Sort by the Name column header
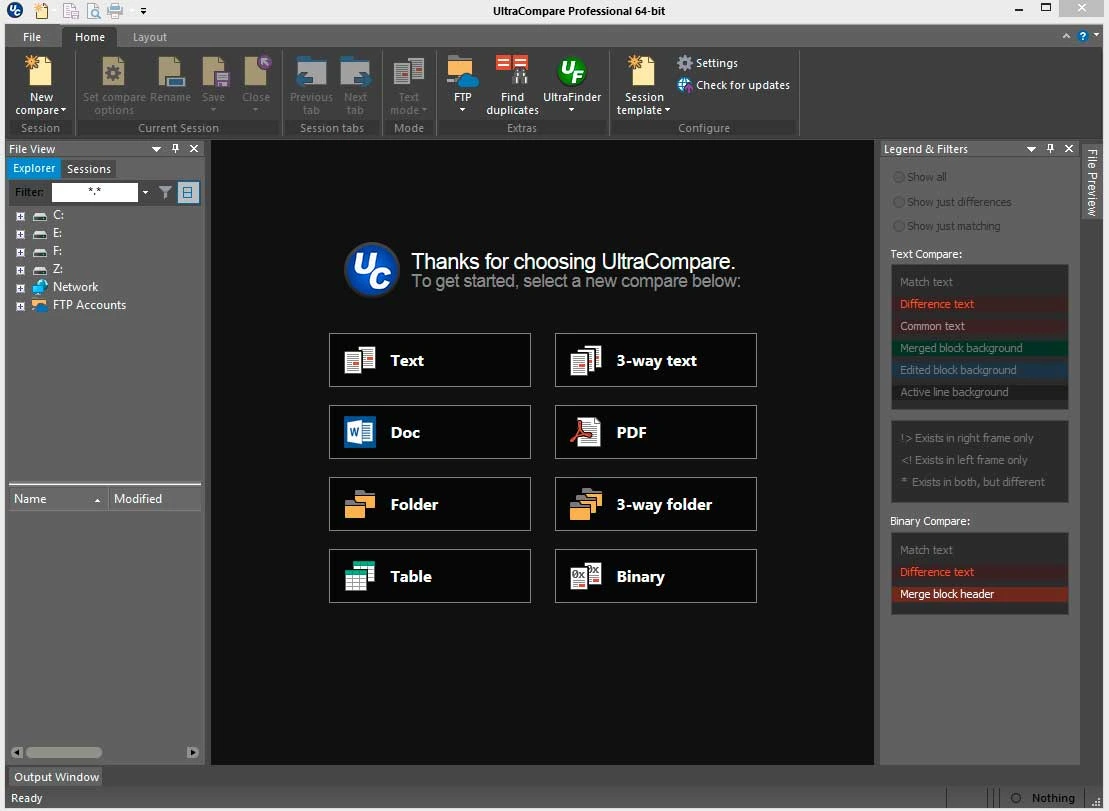The image size is (1109, 811). pyautogui.click(x=57, y=498)
